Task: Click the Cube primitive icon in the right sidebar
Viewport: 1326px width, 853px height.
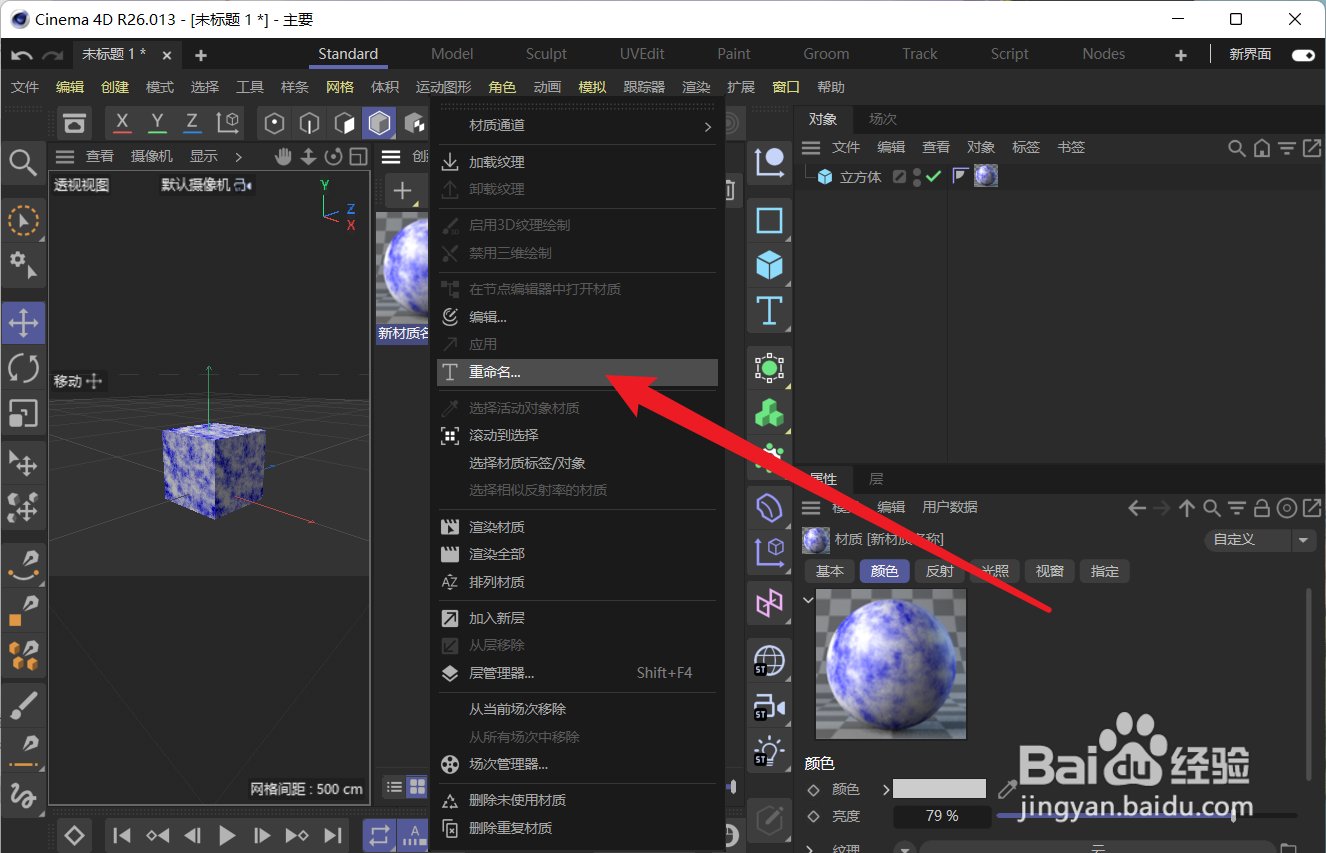Action: [x=769, y=264]
